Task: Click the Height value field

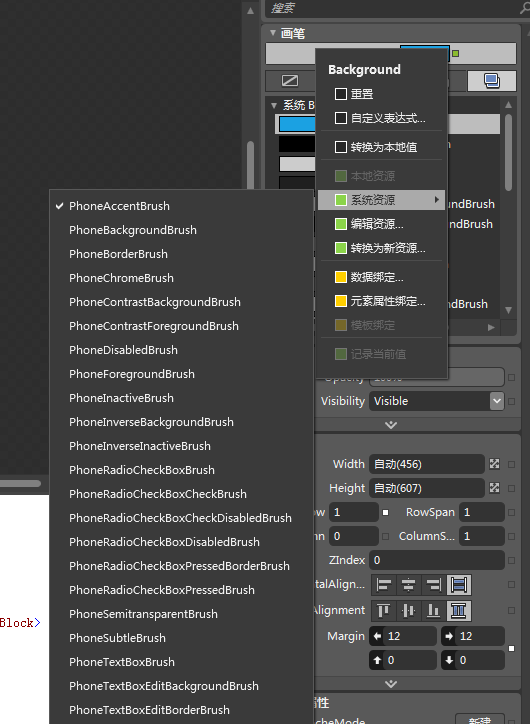Action: click(x=427, y=488)
